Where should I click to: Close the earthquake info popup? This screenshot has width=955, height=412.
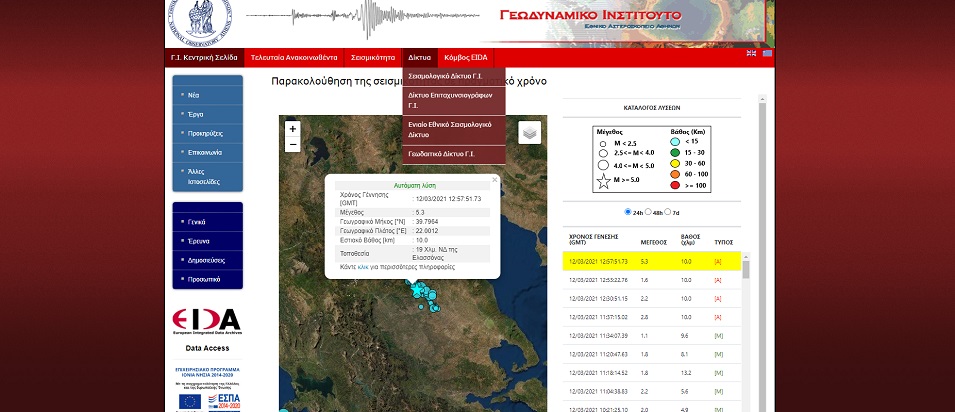coord(495,180)
